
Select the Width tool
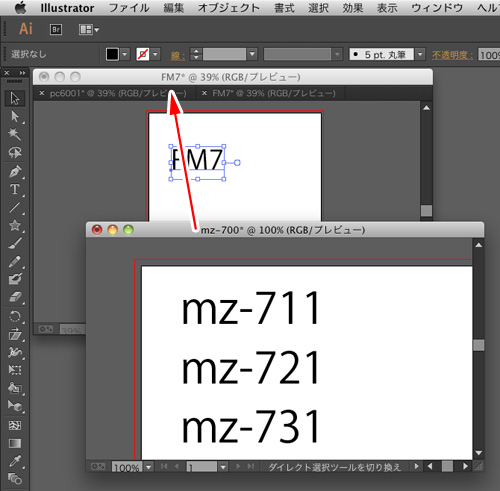click(x=15, y=352)
